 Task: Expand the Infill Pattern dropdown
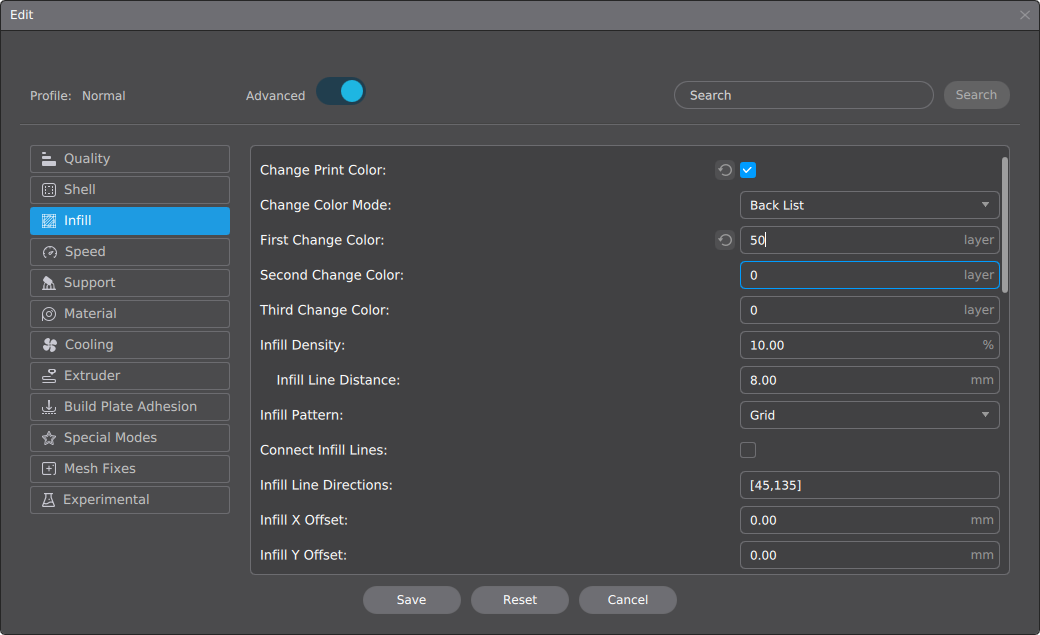pos(869,415)
